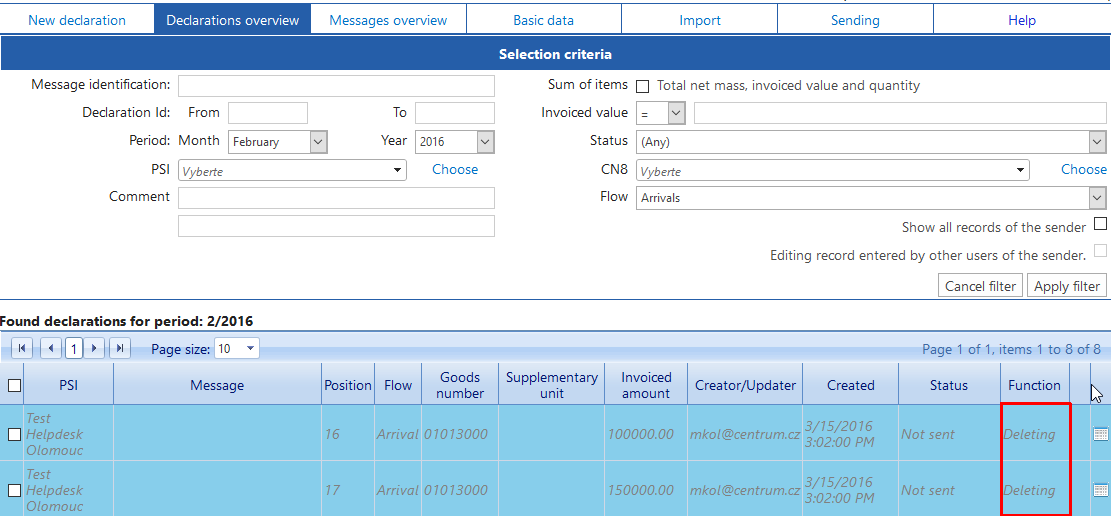The image size is (1111, 516).
Task: Click the Creator/Updater column header
Action: coord(745,386)
